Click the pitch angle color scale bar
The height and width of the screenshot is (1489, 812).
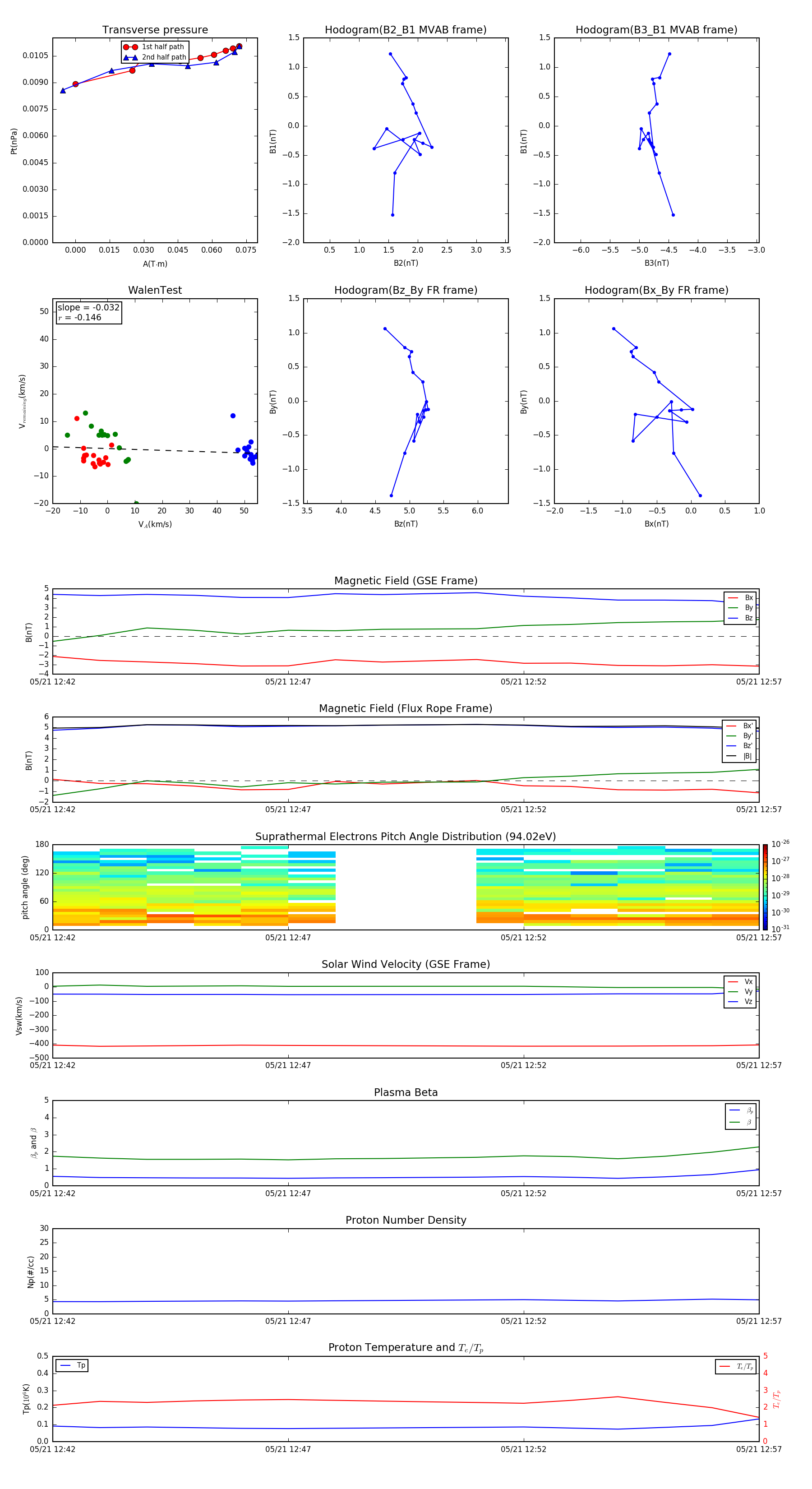click(765, 887)
